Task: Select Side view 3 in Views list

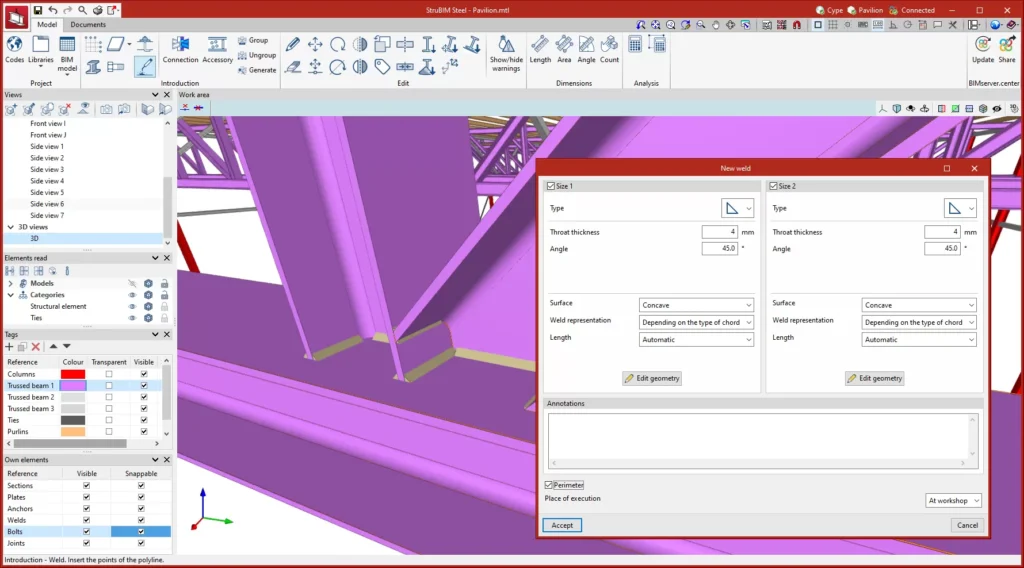Action: pyautogui.click(x=47, y=170)
